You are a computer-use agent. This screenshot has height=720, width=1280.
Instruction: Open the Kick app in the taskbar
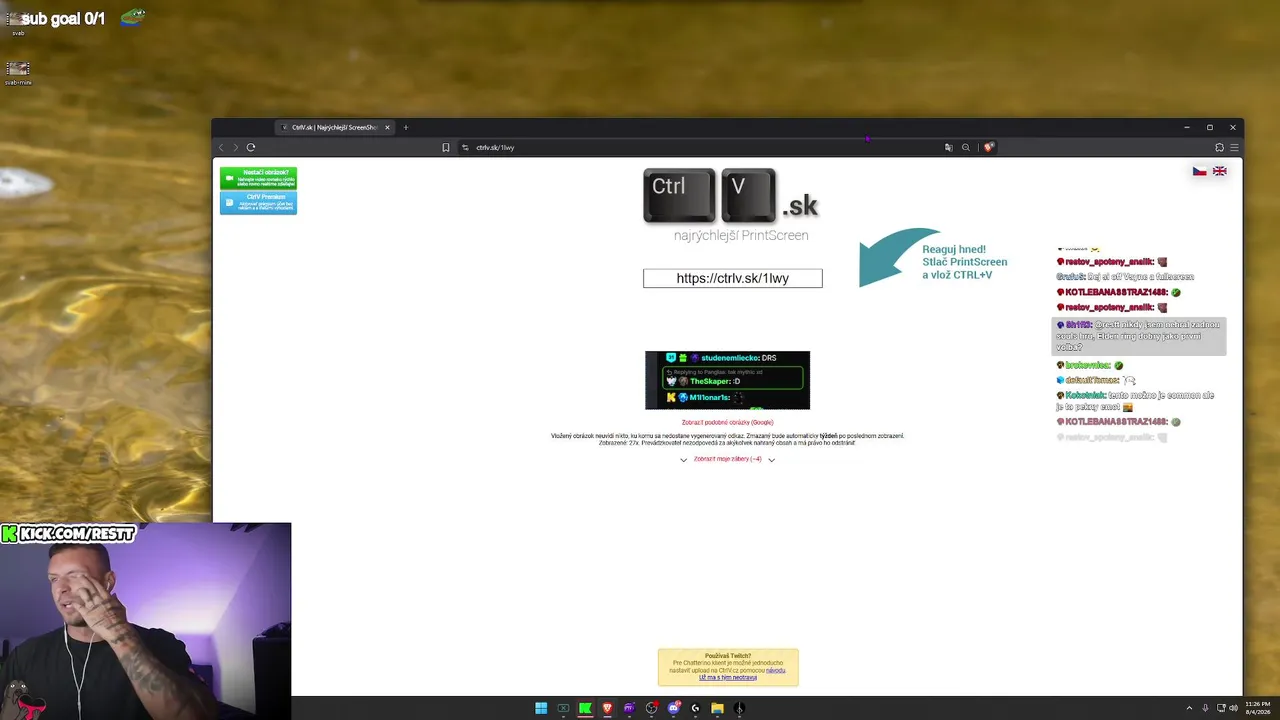click(x=585, y=708)
